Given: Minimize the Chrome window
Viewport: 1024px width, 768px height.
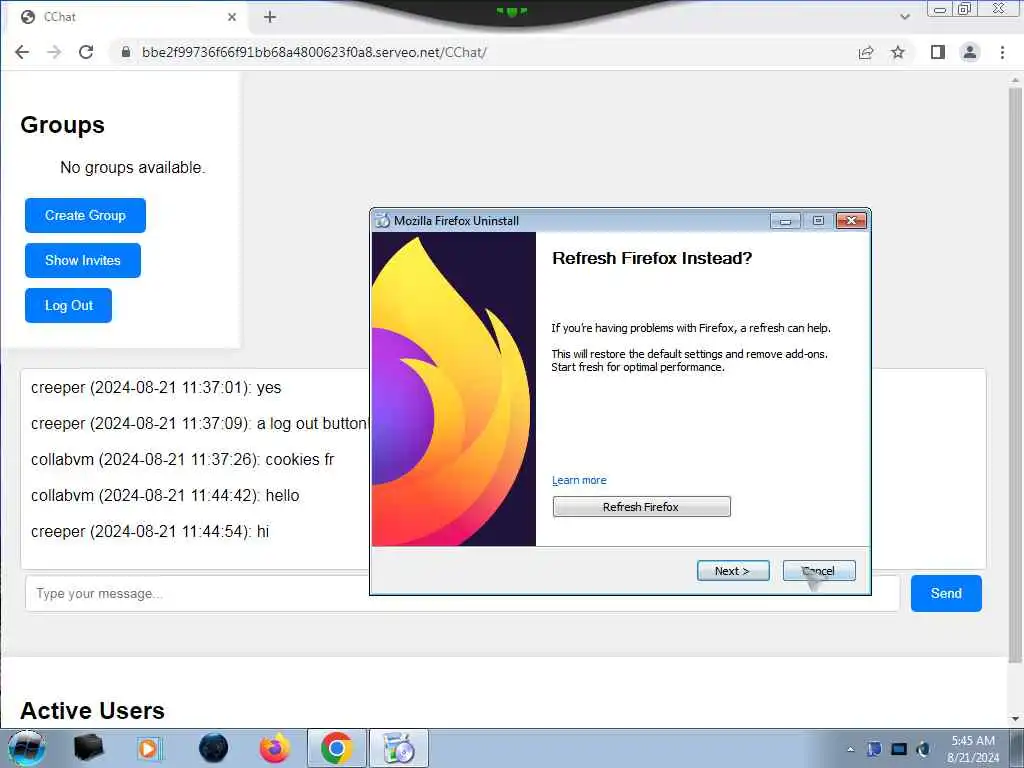Looking at the screenshot, I should 940,9.
